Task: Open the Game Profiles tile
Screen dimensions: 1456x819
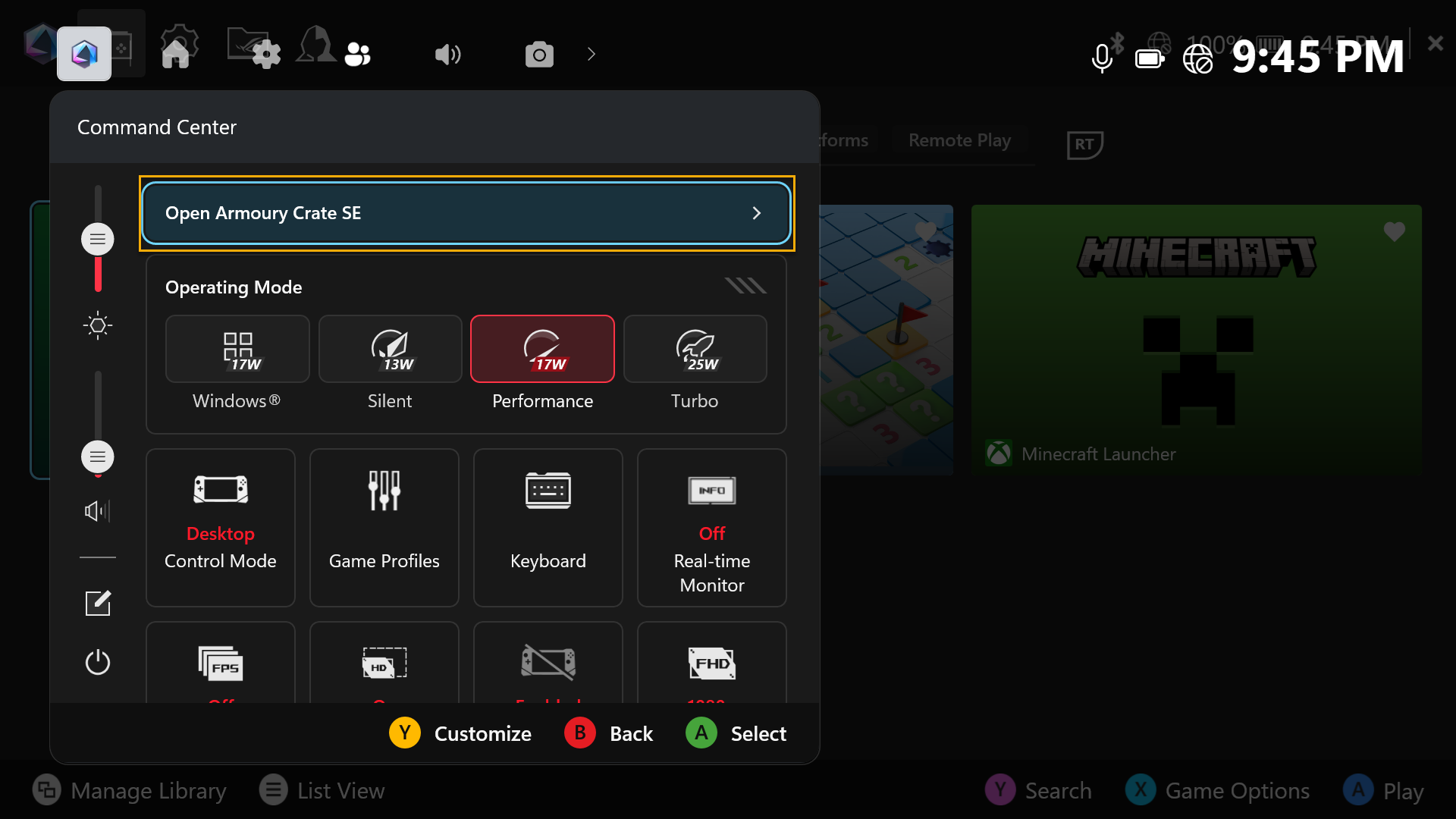Action: tap(384, 527)
